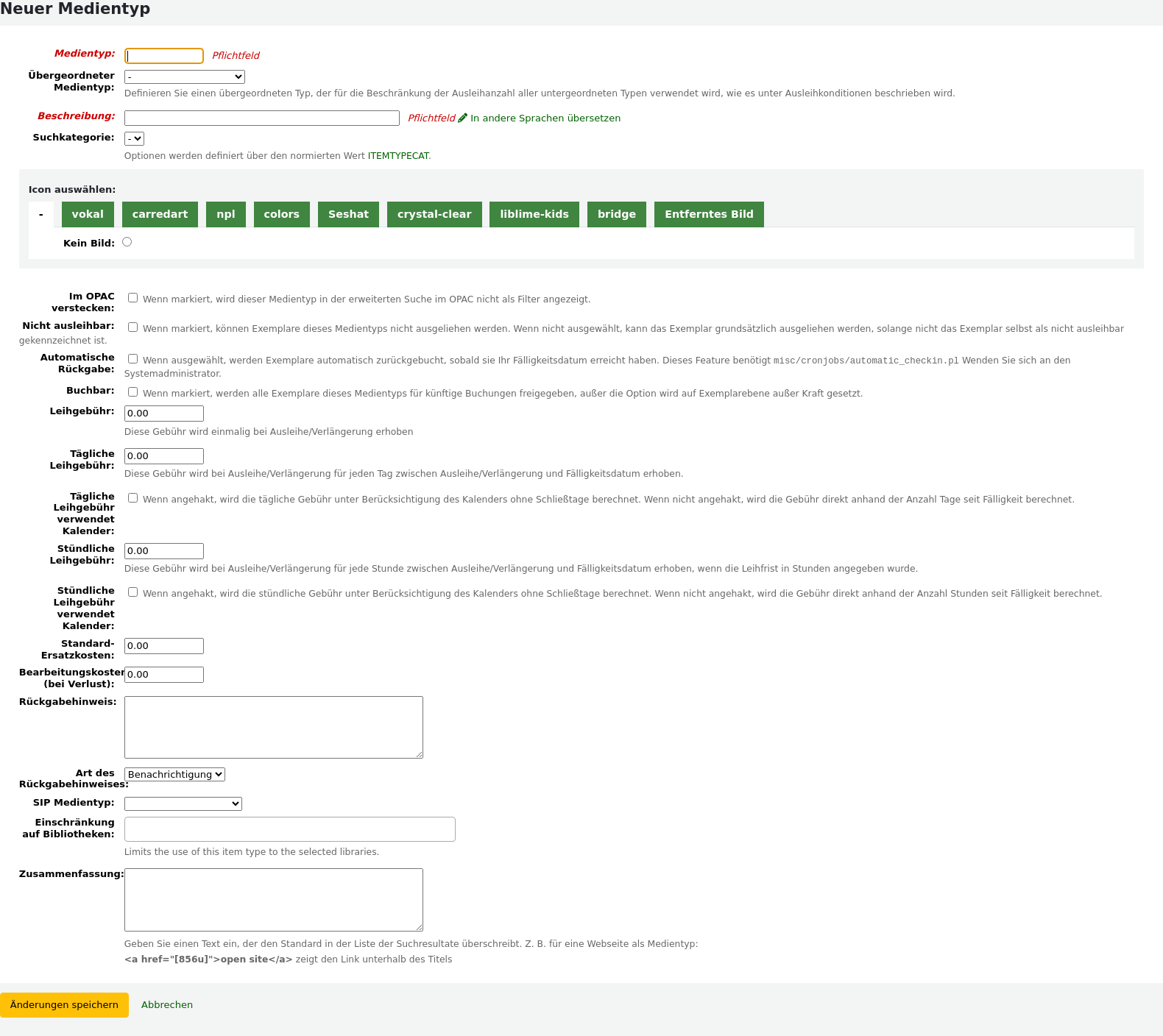This screenshot has width=1163, height=1036.
Task: Click the pencil translate icon beside Beschreibung
Action: 463,118
